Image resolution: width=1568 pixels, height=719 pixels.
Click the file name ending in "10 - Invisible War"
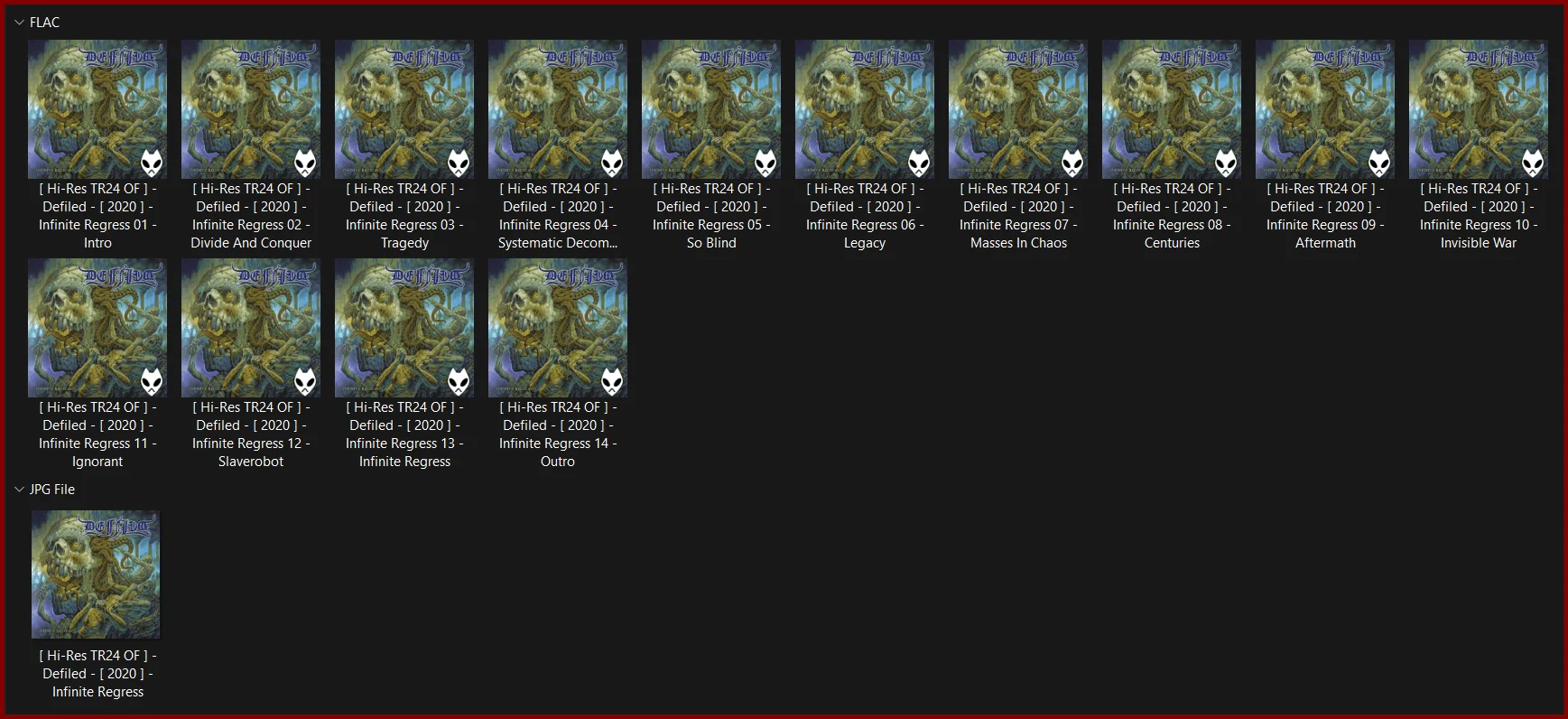pyautogui.click(x=1479, y=216)
